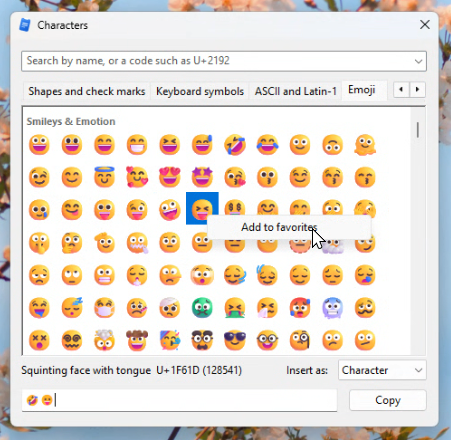Show more tabs with right arrow
This screenshot has height=440, width=451.
[x=417, y=89]
